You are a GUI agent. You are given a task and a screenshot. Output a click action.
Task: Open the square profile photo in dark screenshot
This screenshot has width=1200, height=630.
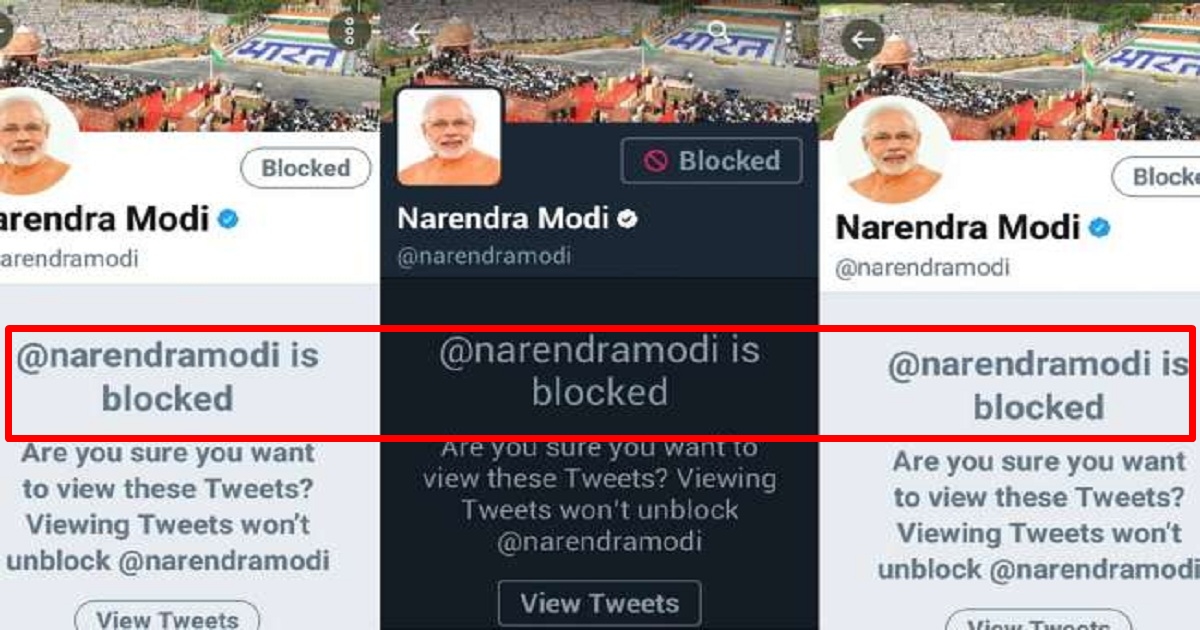pyautogui.click(x=450, y=137)
